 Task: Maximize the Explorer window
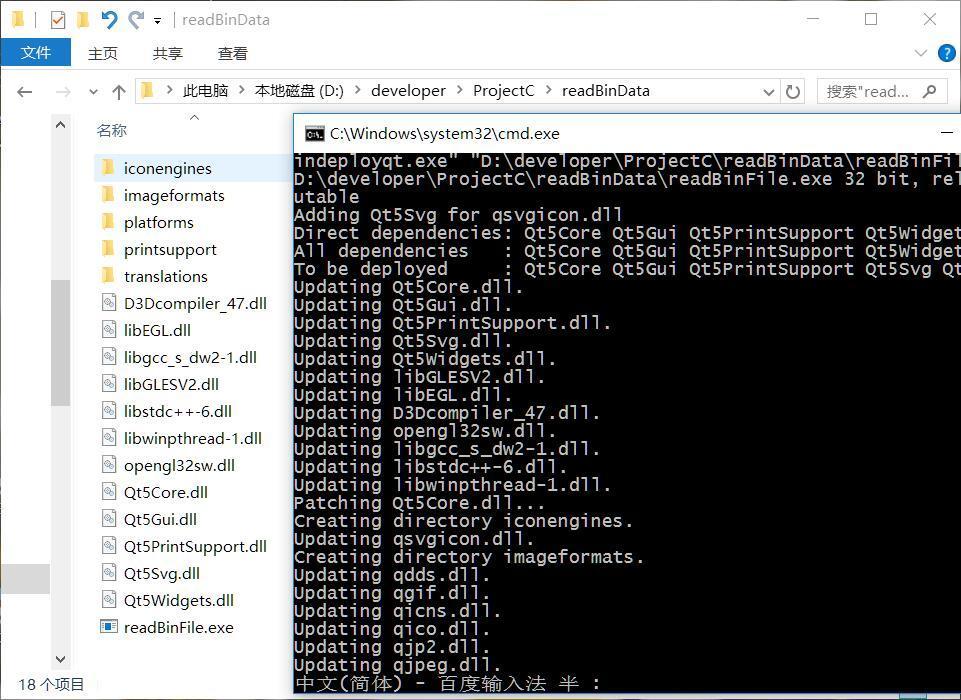[871, 19]
